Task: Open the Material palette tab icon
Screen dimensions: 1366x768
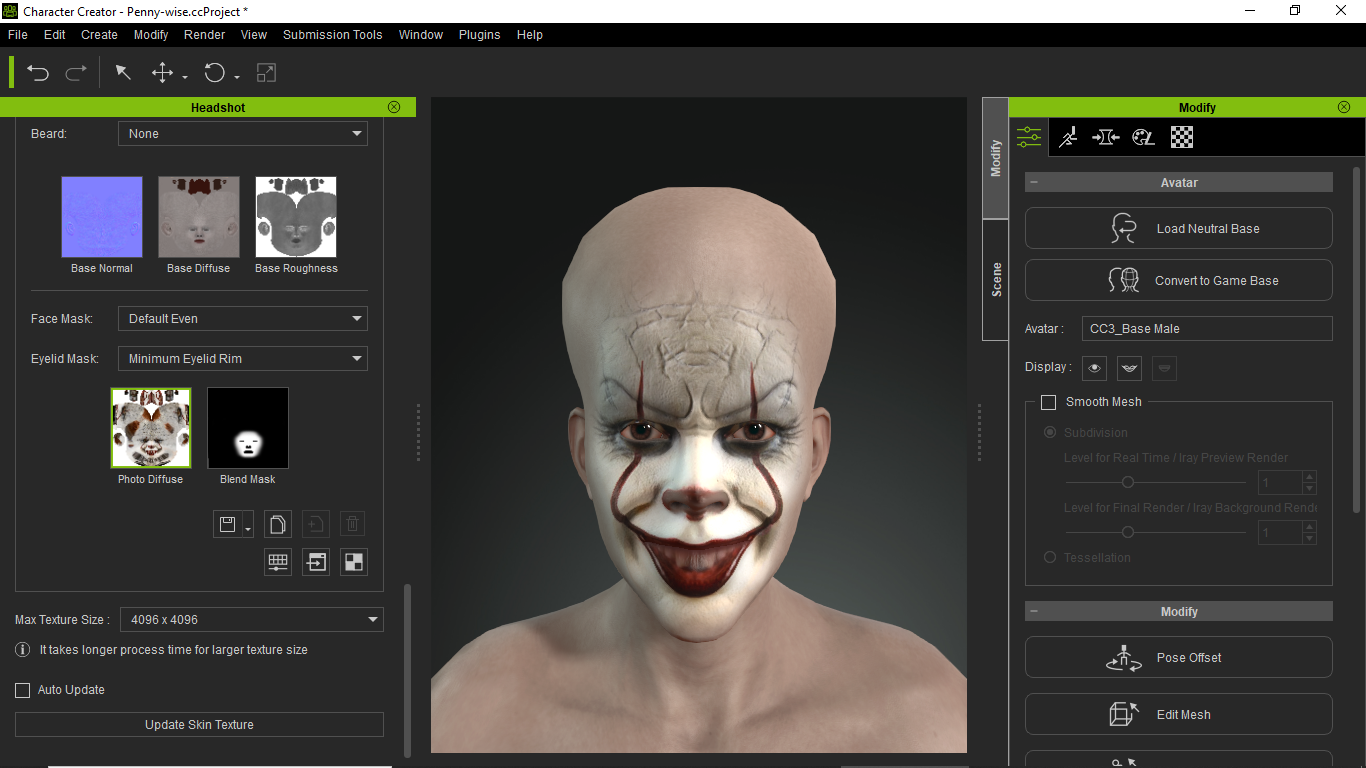Action: (1143, 137)
